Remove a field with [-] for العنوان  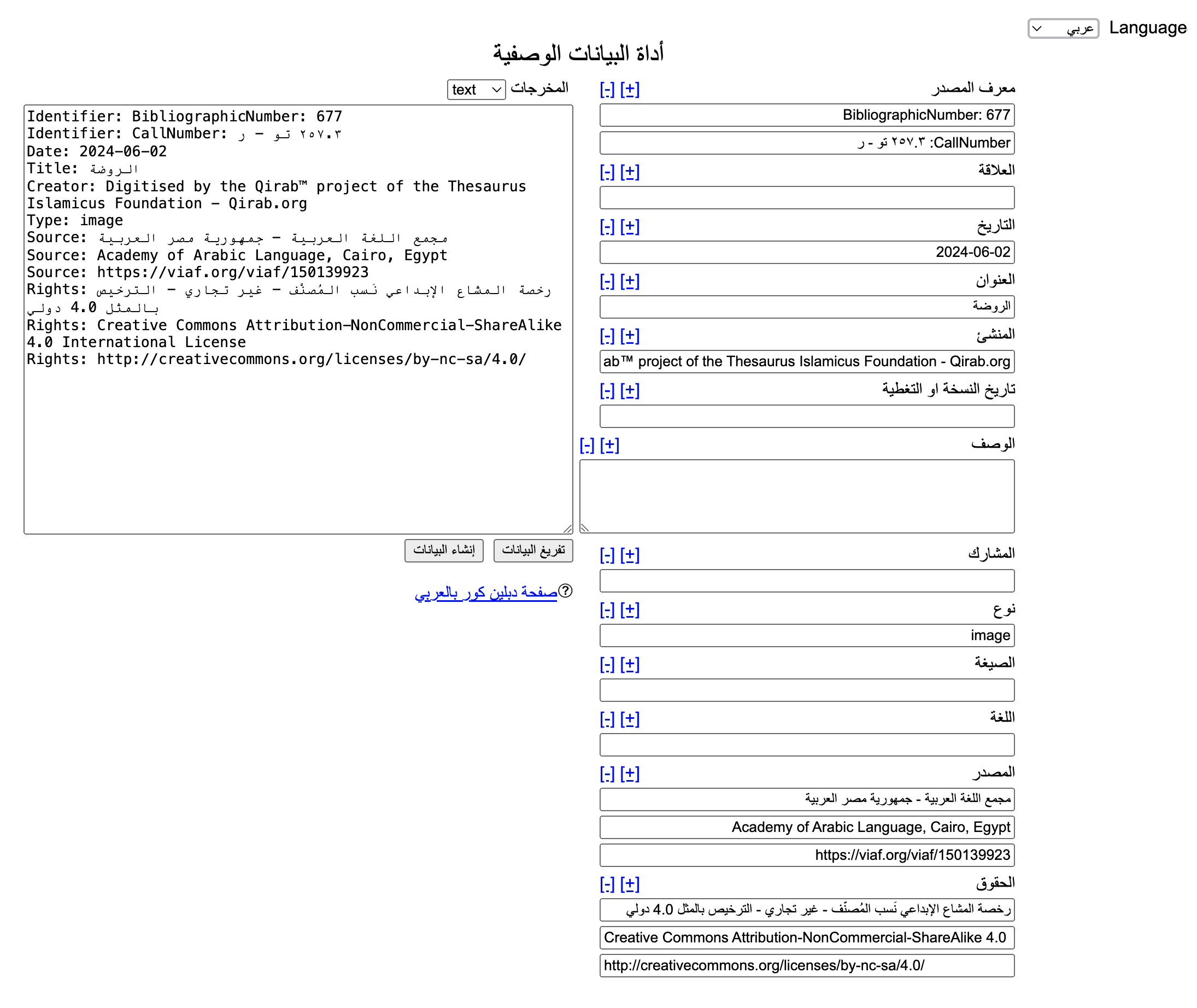point(607,282)
